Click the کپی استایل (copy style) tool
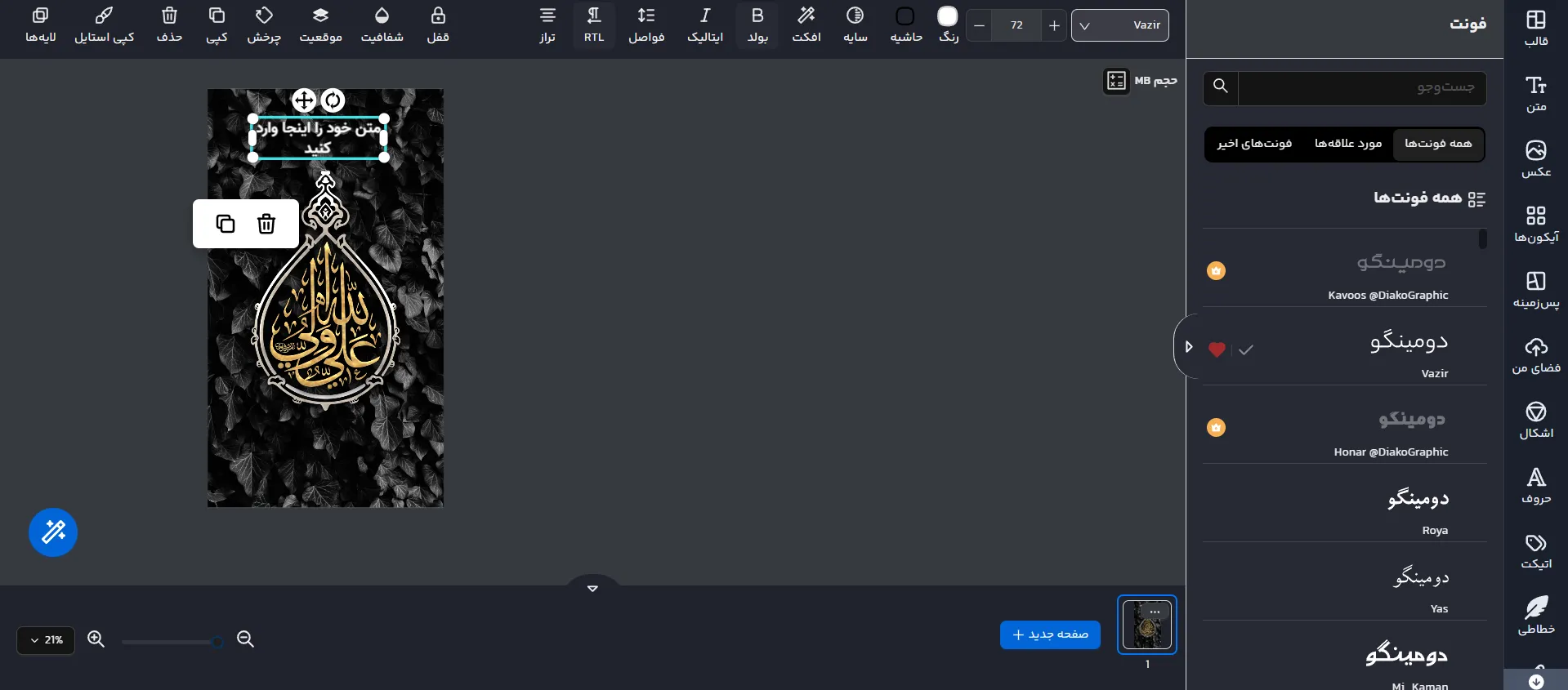 coord(105,25)
